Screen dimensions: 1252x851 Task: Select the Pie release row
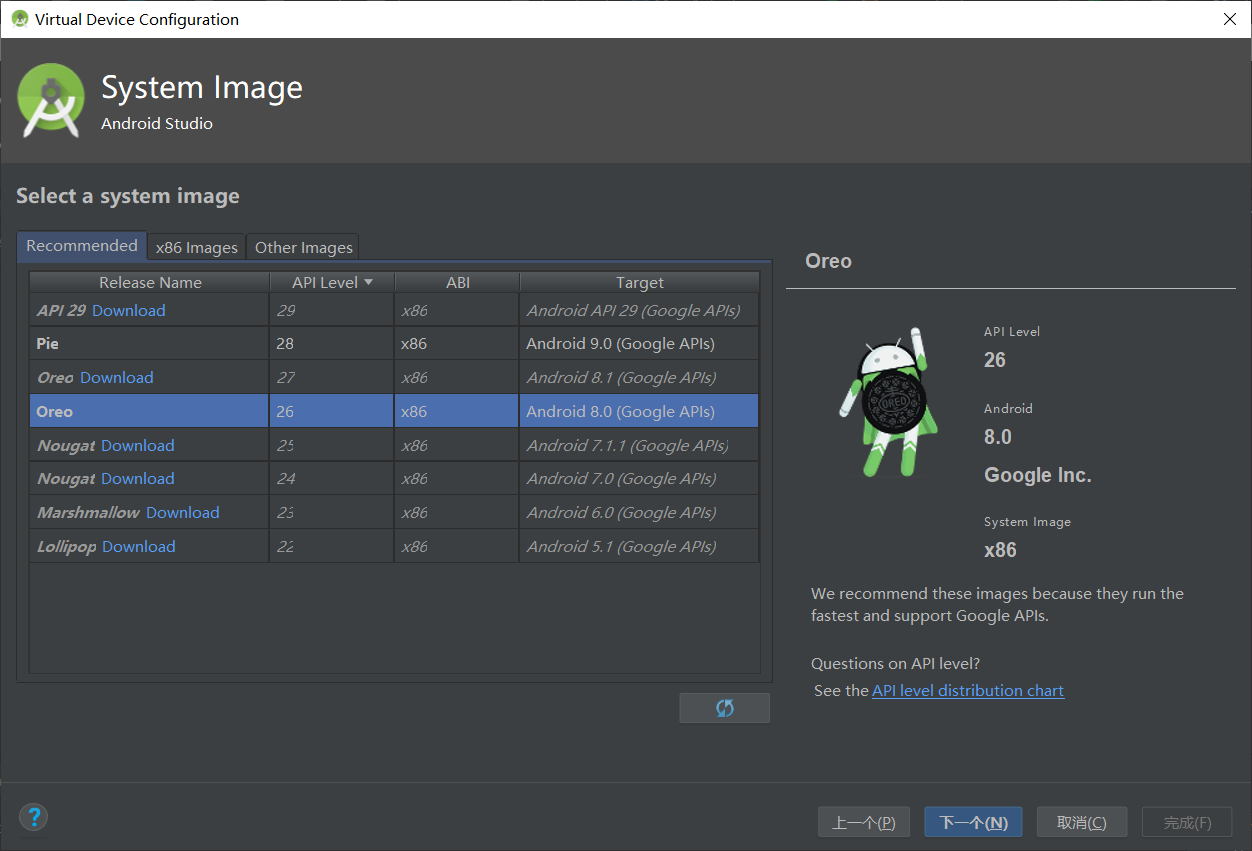[x=394, y=343]
